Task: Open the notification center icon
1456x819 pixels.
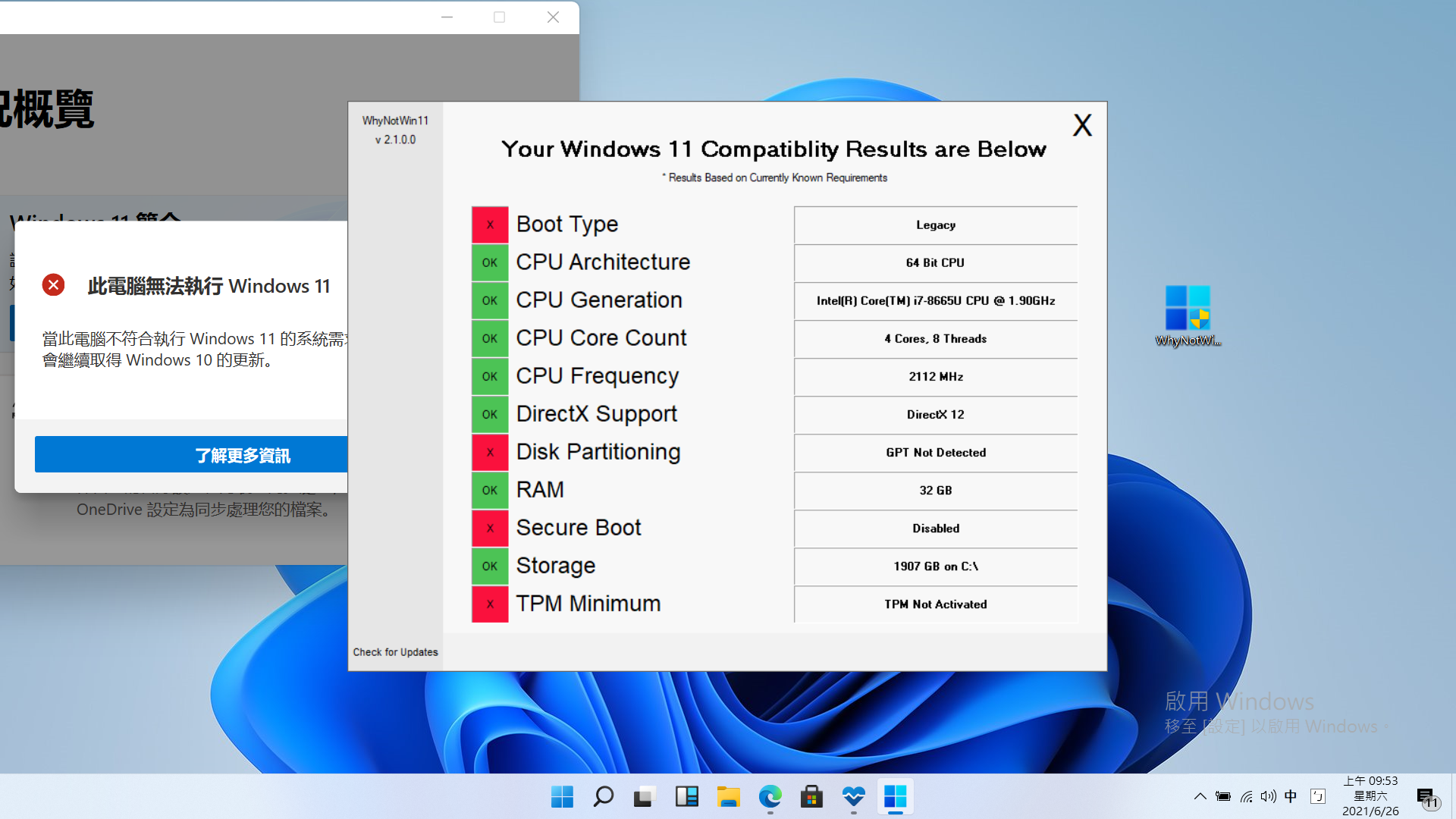Action: [1427, 797]
